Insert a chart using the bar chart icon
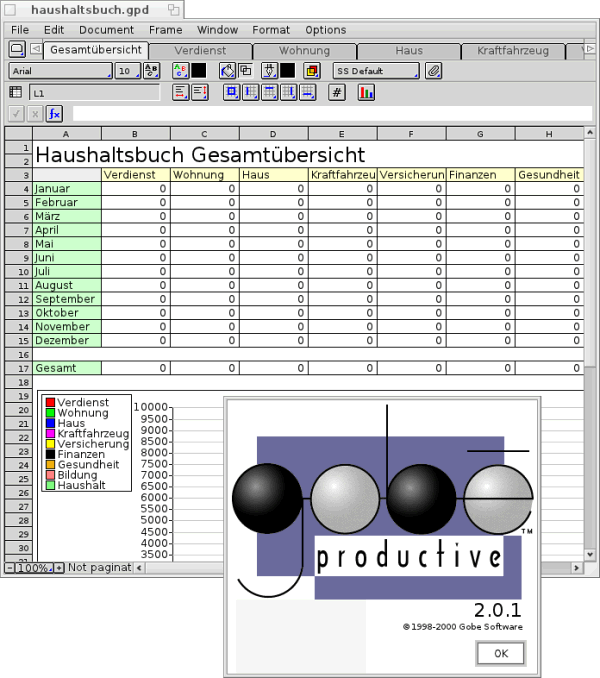Viewport: 600px width, 678px height. pyautogui.click(x=366, y=92)
